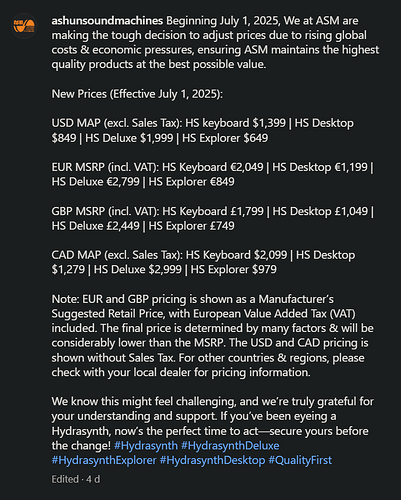Screen dimensions: 401x500
Task: Select the #HydrasynthDesktop hashtag
Action: click(x=212, y=460)
